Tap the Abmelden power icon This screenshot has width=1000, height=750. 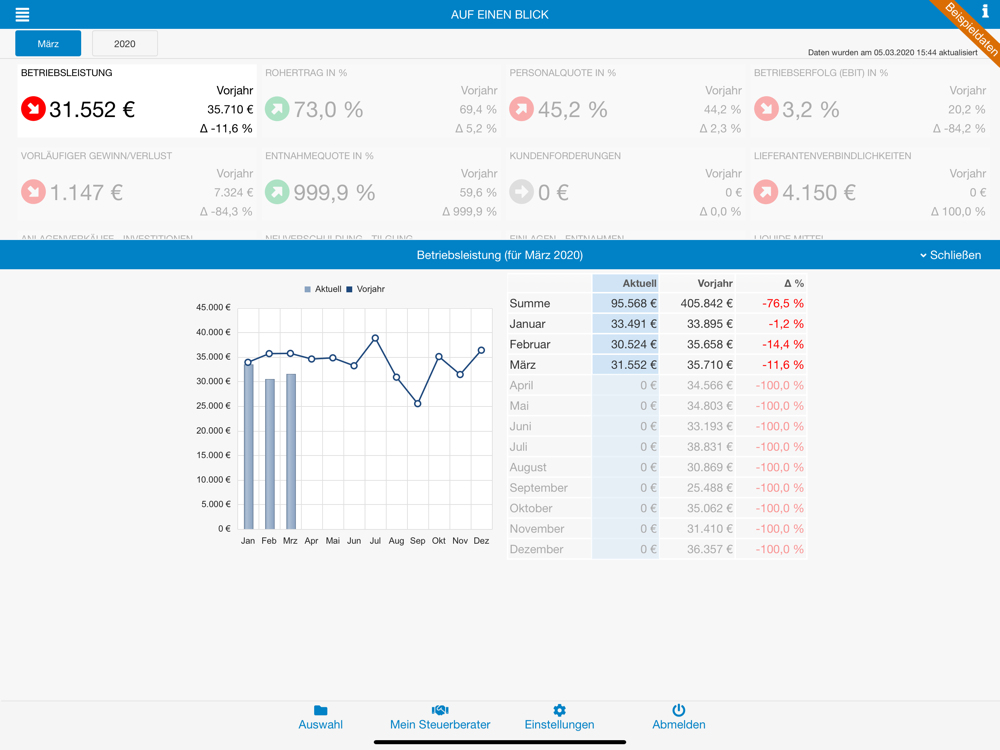(x=679, y=711)
